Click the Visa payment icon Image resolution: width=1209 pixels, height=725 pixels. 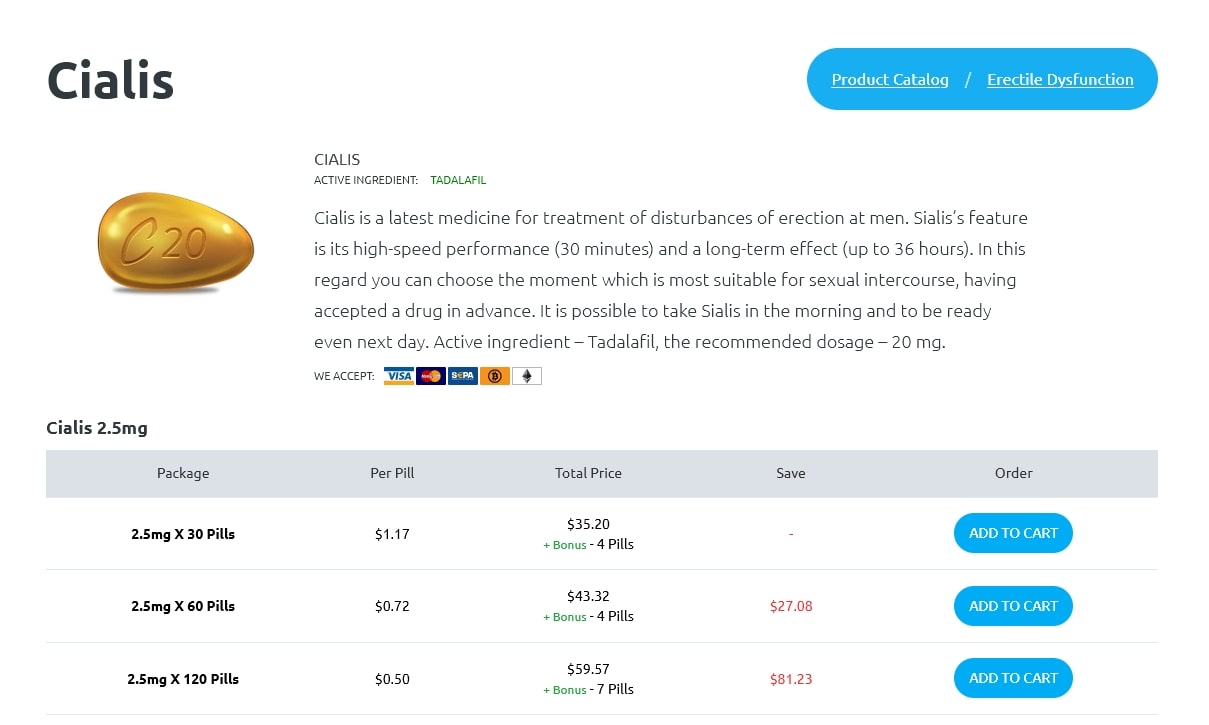click(x=399, y=376)
